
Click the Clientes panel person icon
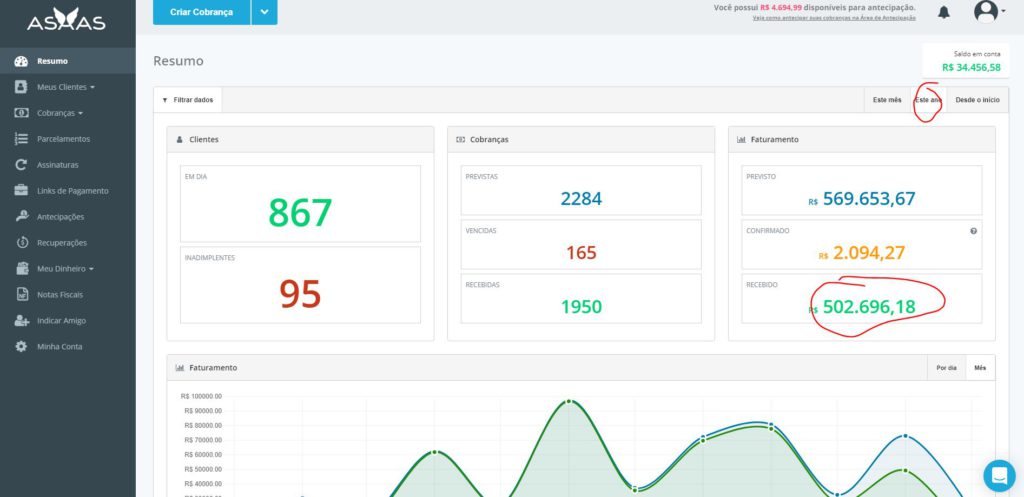[x=180, y=140]
